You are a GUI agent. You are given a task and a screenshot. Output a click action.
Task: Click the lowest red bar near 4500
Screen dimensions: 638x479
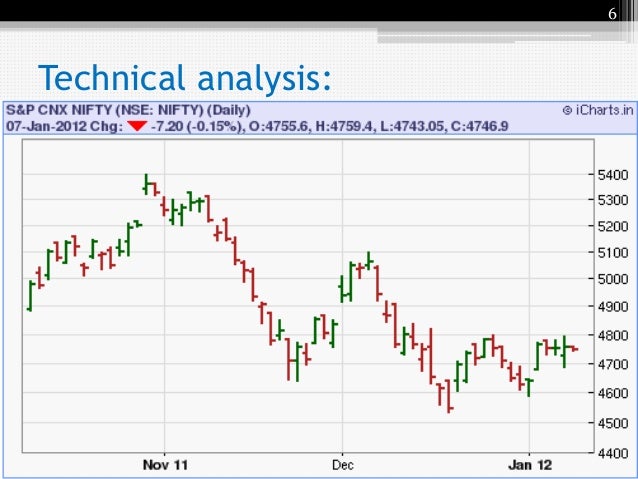[449, 396]
